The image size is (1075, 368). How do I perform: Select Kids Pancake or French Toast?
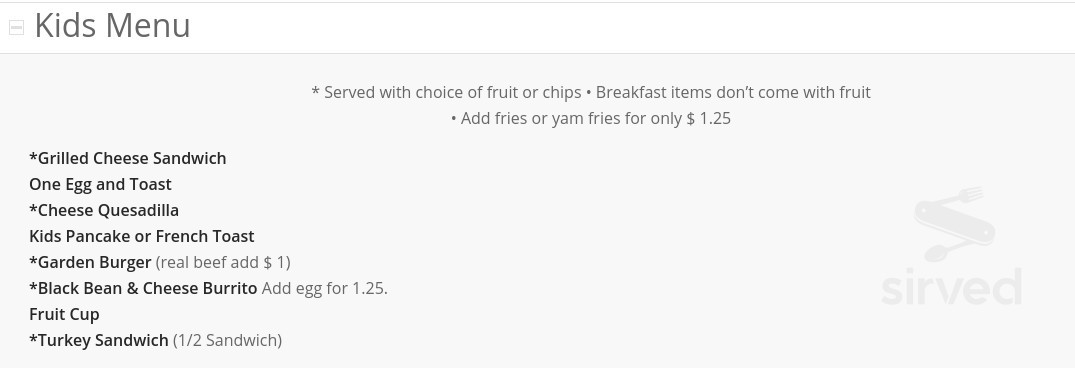click(141, 236)
